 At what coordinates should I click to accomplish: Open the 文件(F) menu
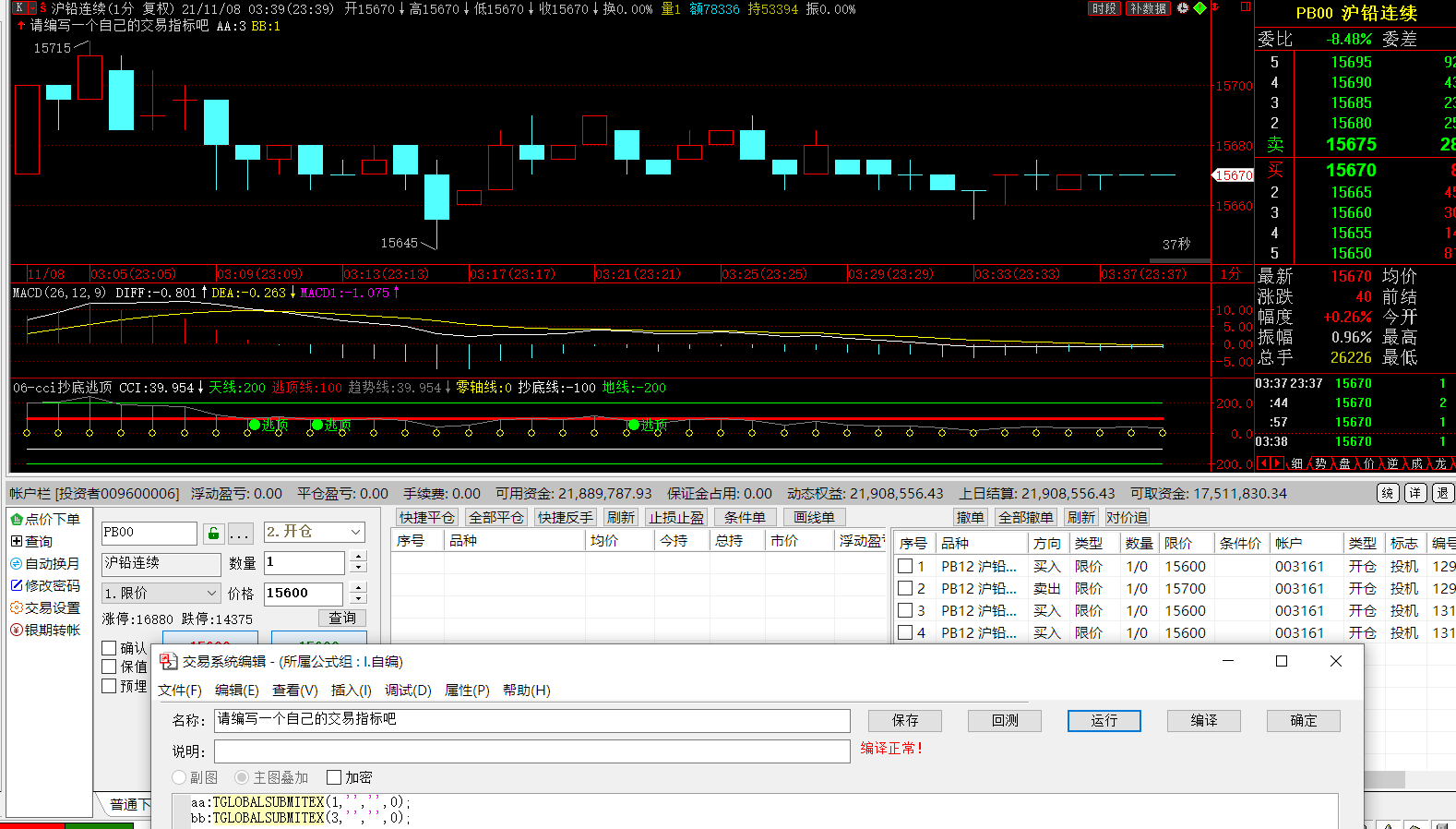click(180, 691)
